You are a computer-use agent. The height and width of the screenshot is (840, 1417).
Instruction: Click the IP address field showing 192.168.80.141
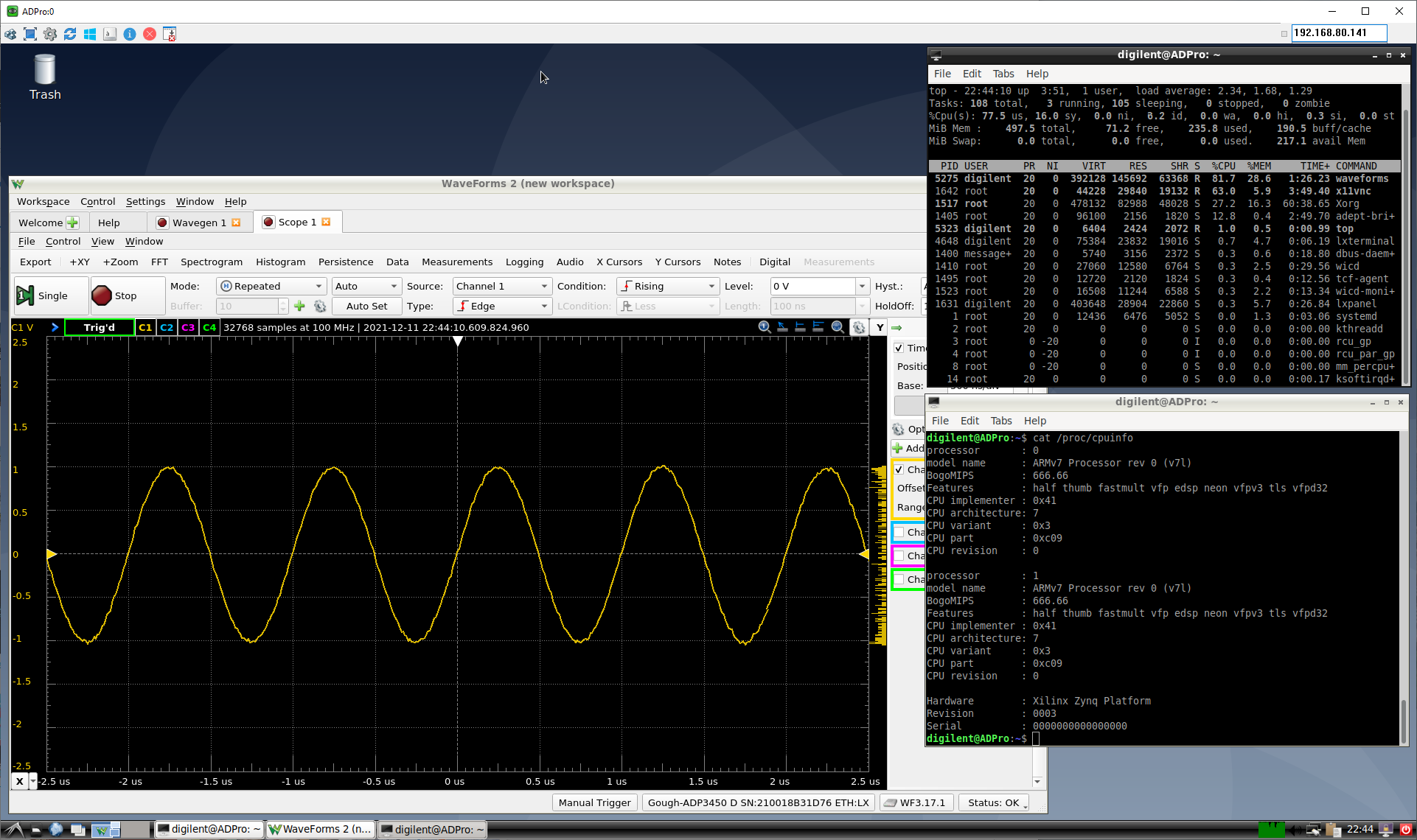click(x=1338, y=32)
